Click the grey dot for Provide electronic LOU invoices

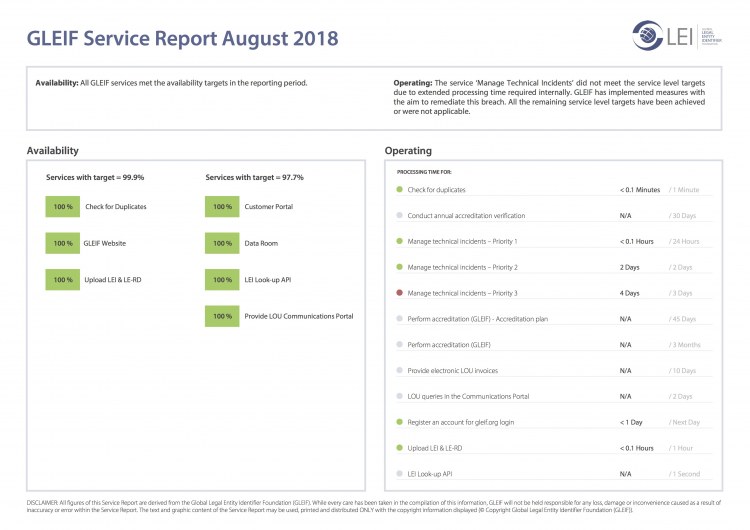pyautogui.click(x=400, y=370)
